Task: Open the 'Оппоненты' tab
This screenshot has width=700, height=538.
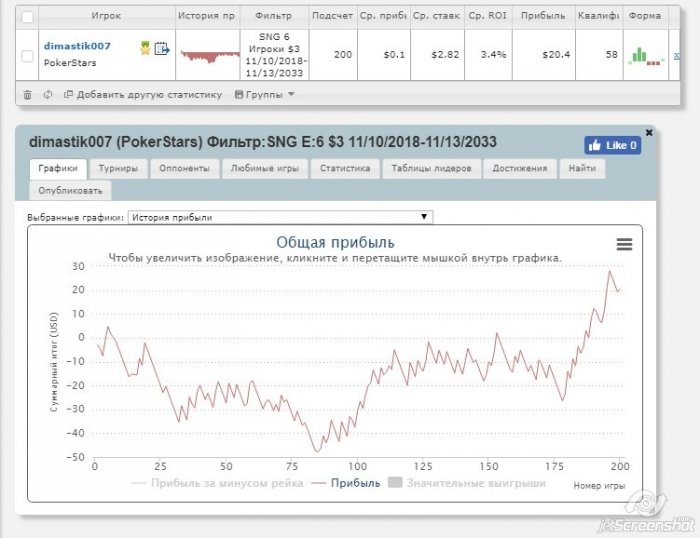Action: pyautogui.click(x=184, y=169)
